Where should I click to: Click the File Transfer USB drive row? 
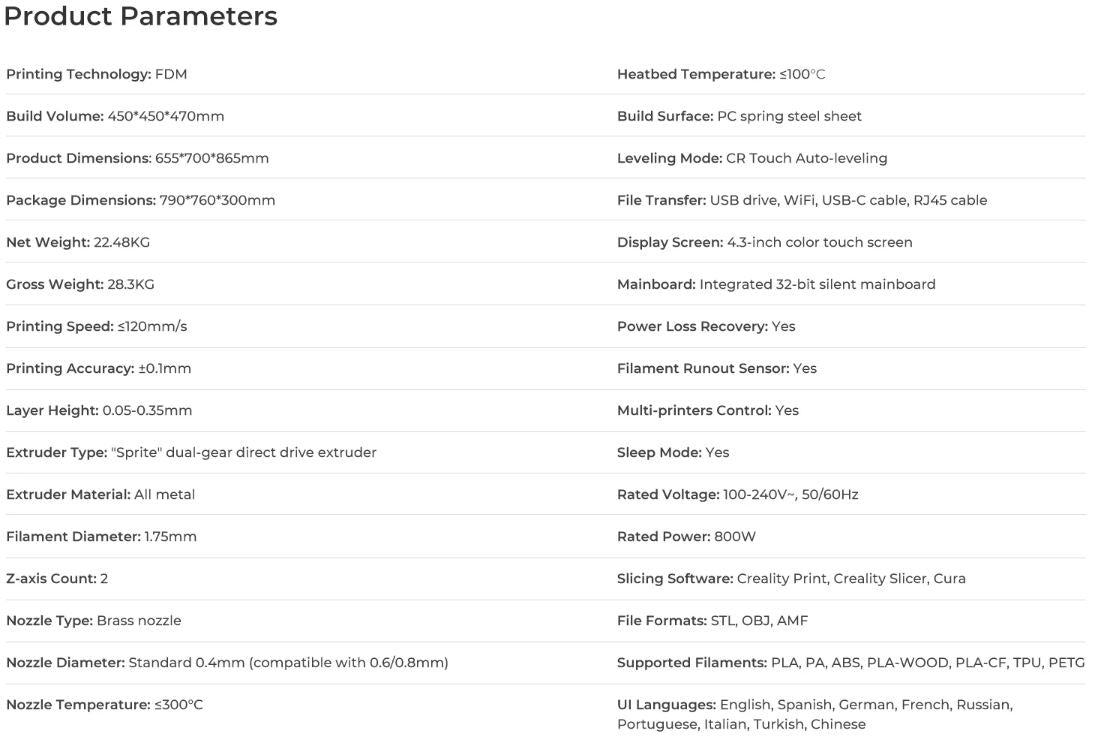pyautogui.click(x=802, y=200)
